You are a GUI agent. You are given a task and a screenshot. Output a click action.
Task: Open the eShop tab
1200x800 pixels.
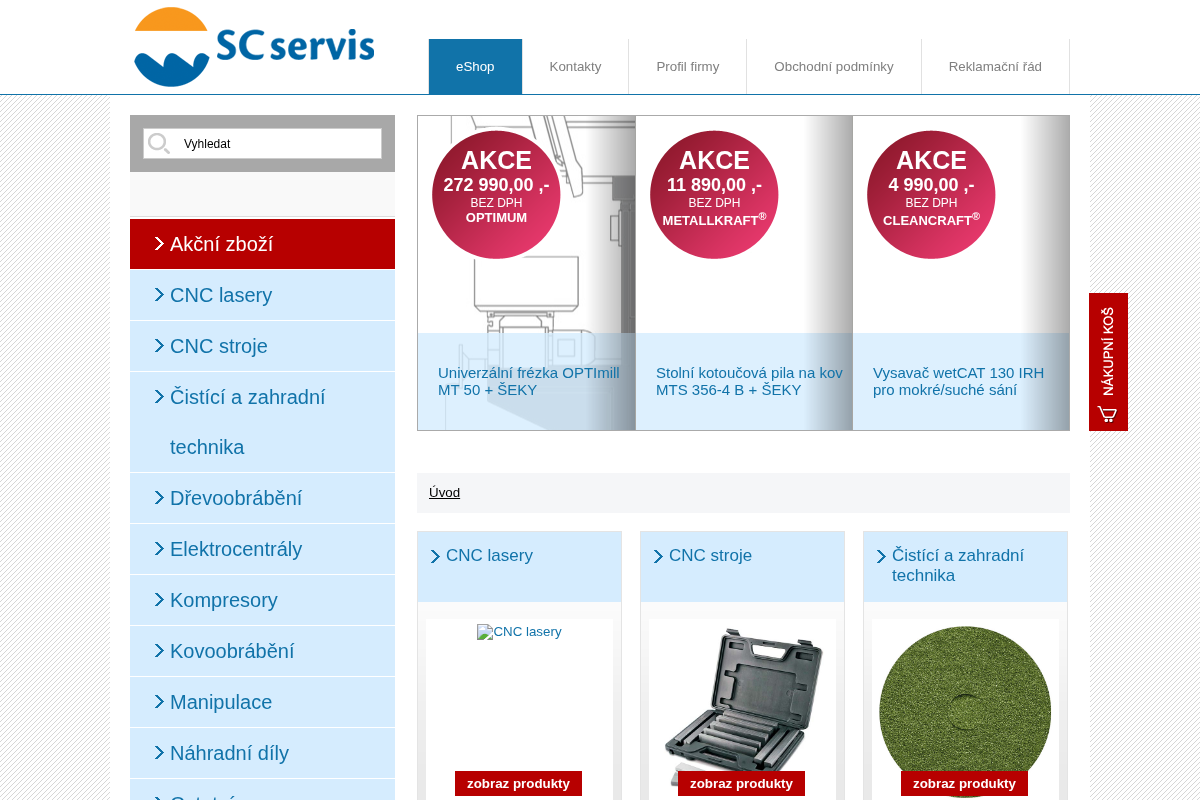coord(475,67)
